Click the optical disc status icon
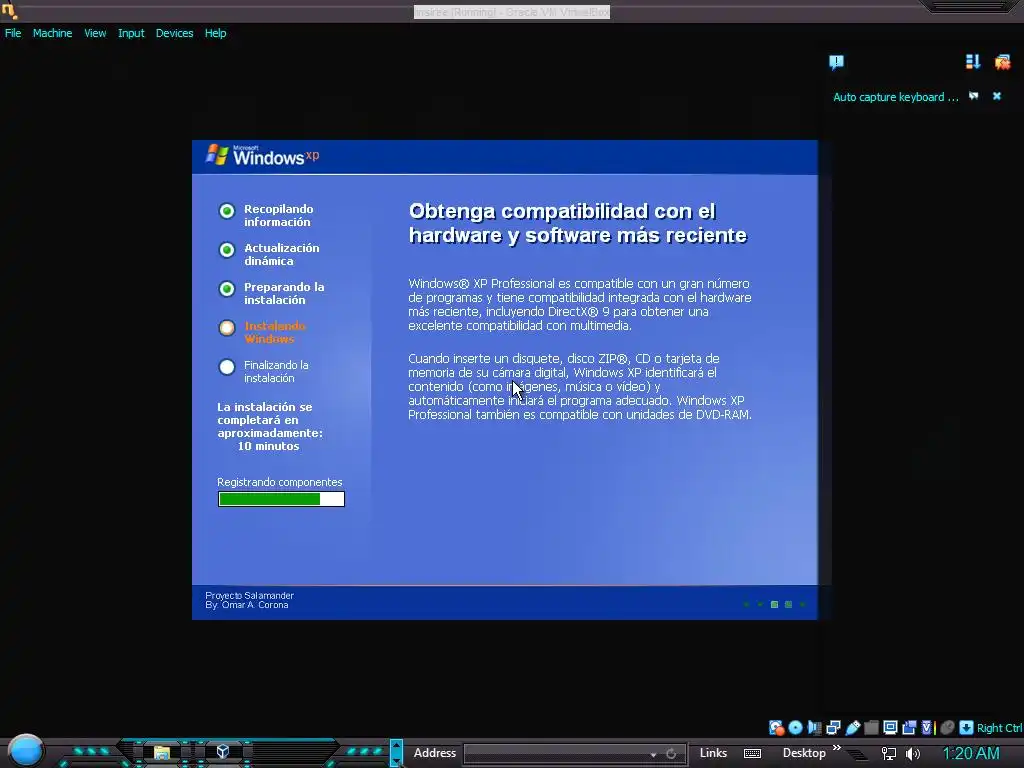The height and width of the screenshot is (768, 1024). [795, 728]
